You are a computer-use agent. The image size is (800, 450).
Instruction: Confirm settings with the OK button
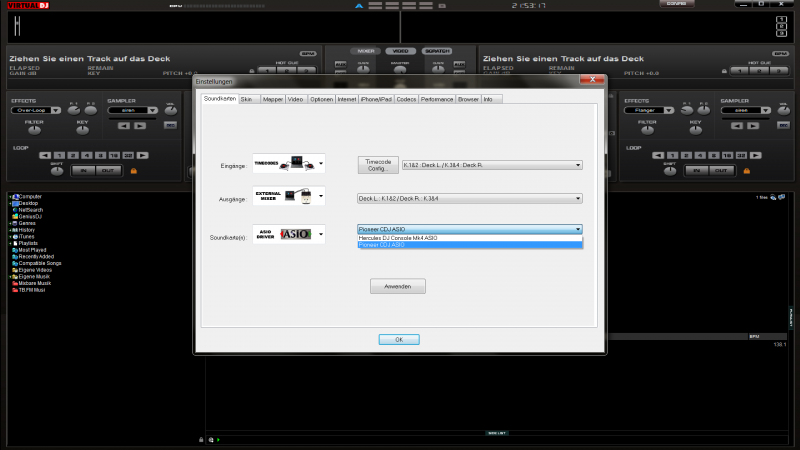(x=399, y=339)
